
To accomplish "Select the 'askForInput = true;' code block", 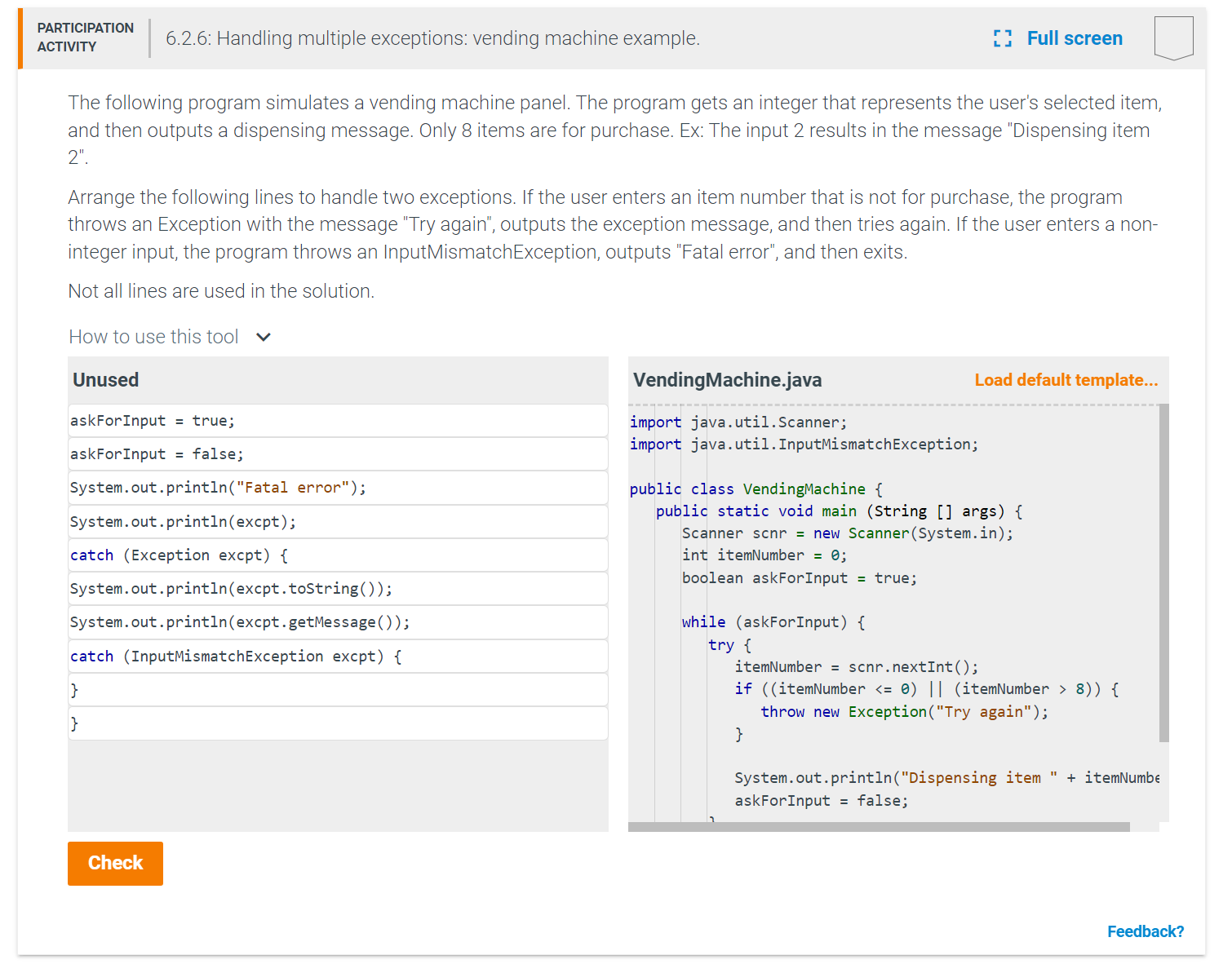I will coord(338,421).
